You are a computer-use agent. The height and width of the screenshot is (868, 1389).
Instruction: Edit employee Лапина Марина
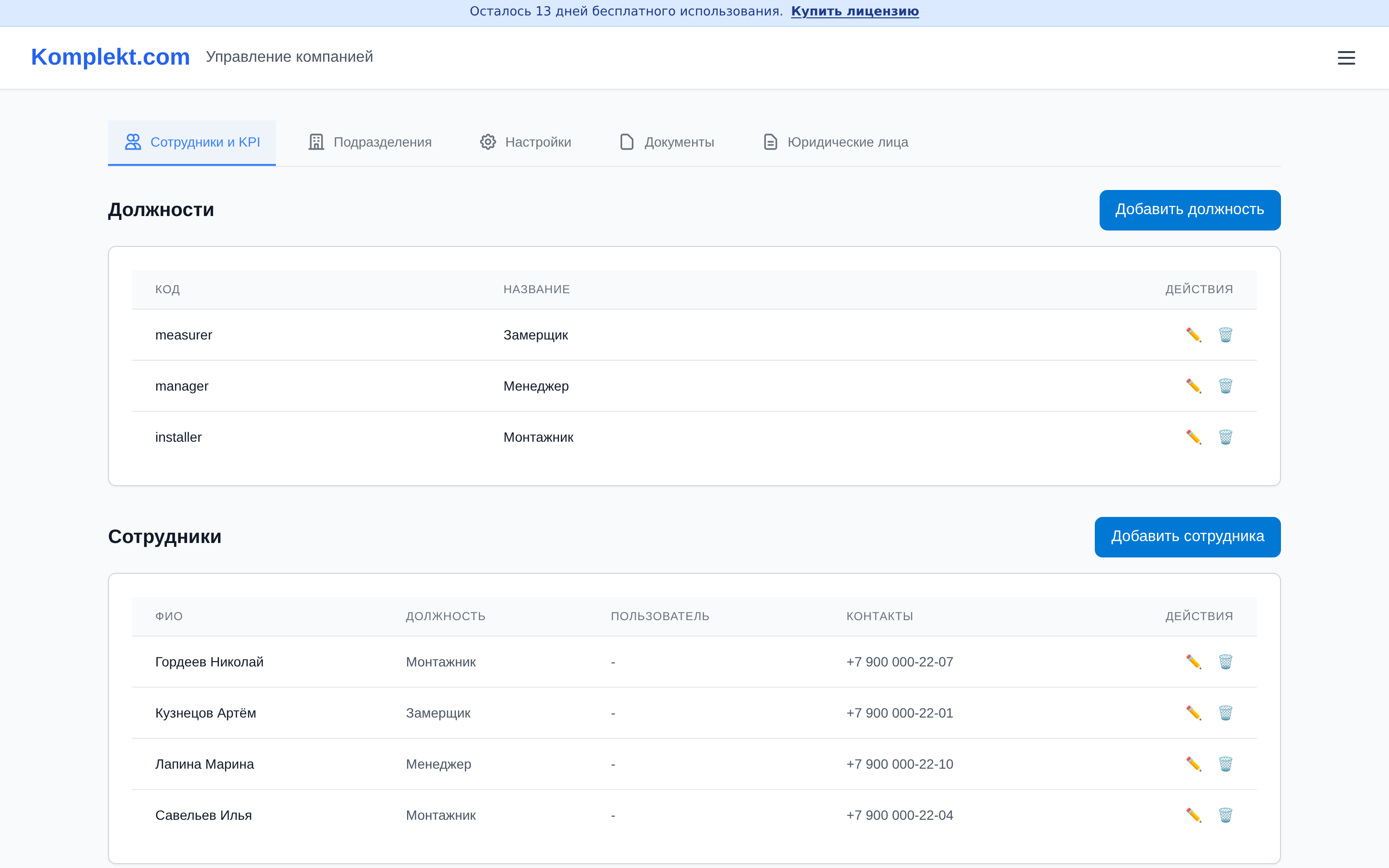tap(1194, 763)
